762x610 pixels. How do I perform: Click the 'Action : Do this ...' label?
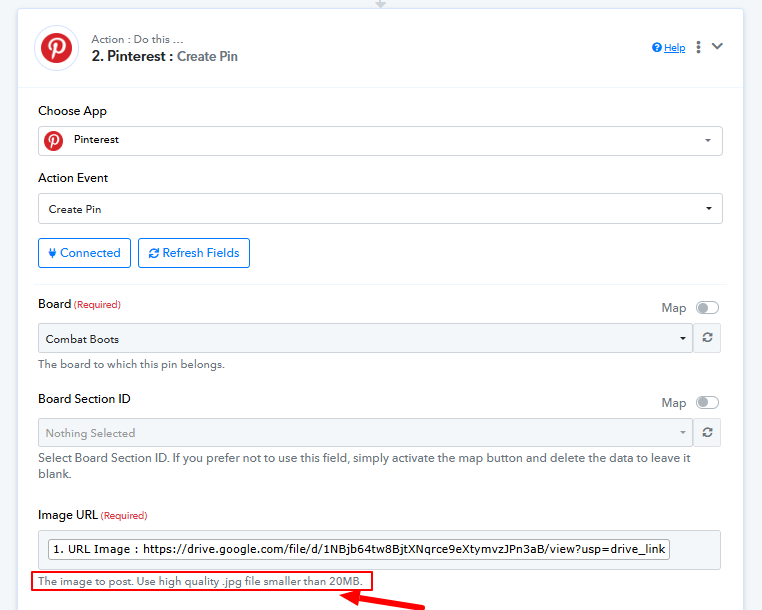pyautogui.click(x=137, y=39)
